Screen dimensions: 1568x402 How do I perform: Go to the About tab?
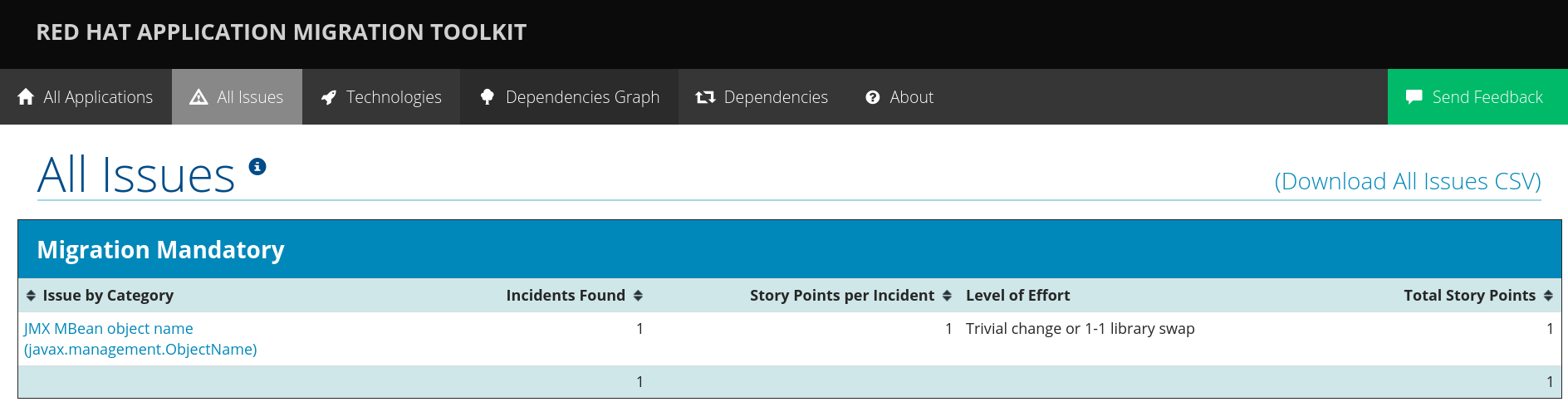coord(911,97)
